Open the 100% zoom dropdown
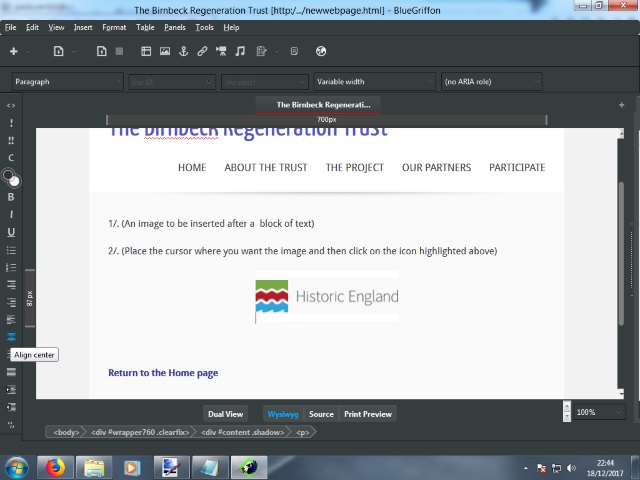Viewport: 640px width, 480px height. tap(599, 412)
